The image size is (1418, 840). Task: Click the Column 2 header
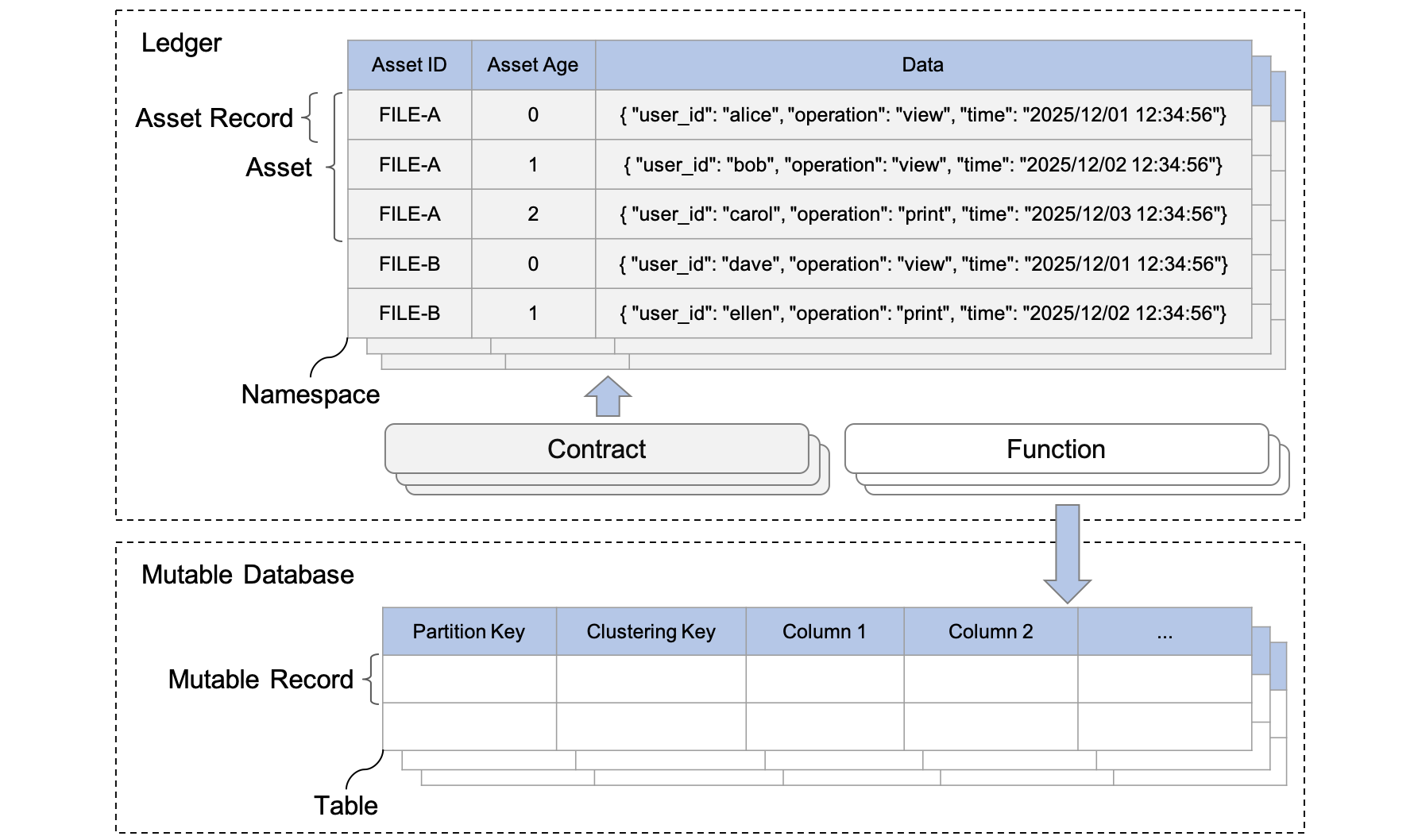tap(991, 632)
